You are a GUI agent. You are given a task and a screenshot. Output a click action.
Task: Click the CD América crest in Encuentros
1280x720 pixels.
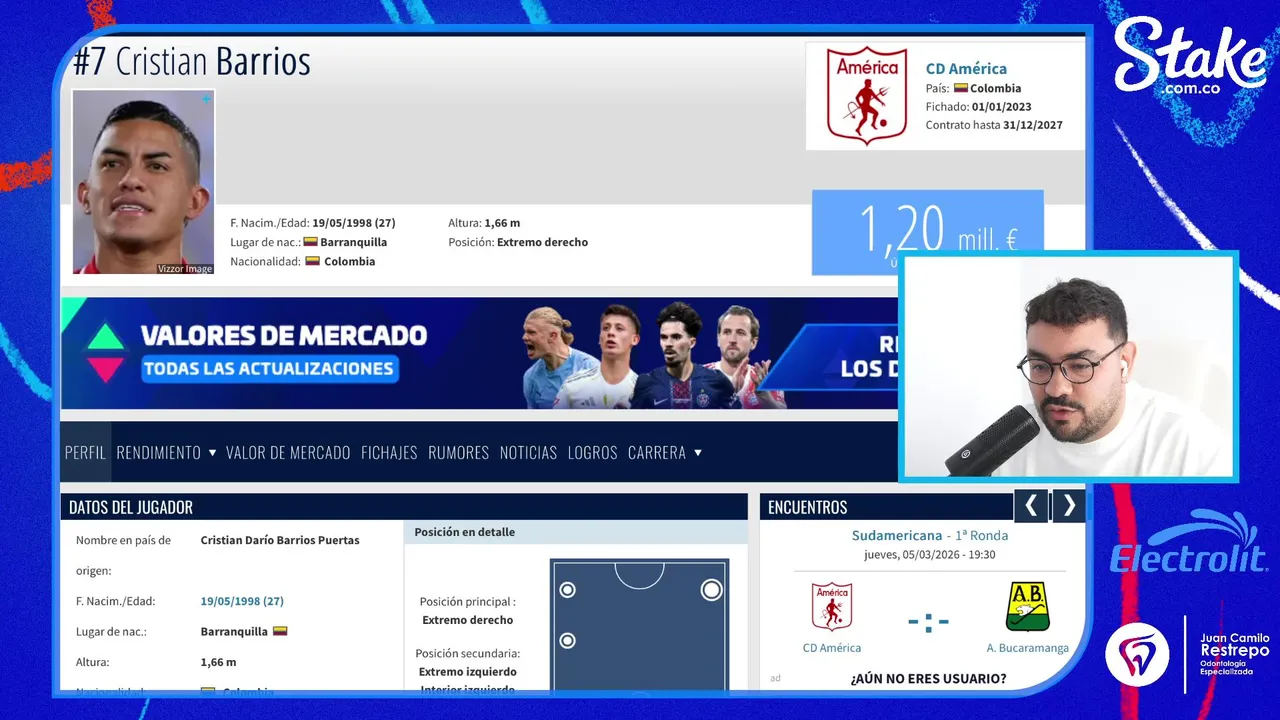[x=832, y=606]
